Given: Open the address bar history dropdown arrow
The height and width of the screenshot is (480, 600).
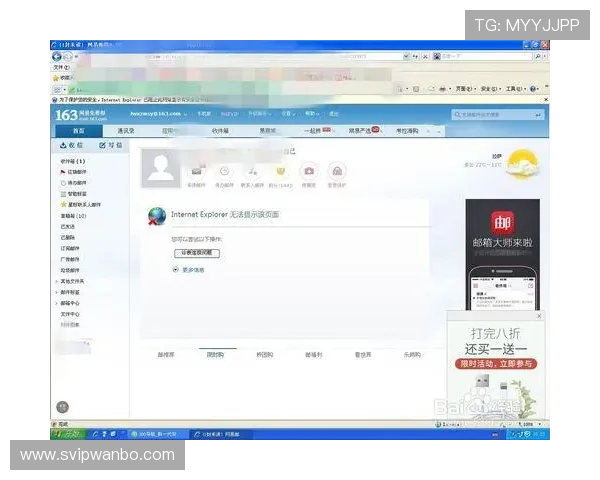Looking at the screenshot, I should 406,57.
